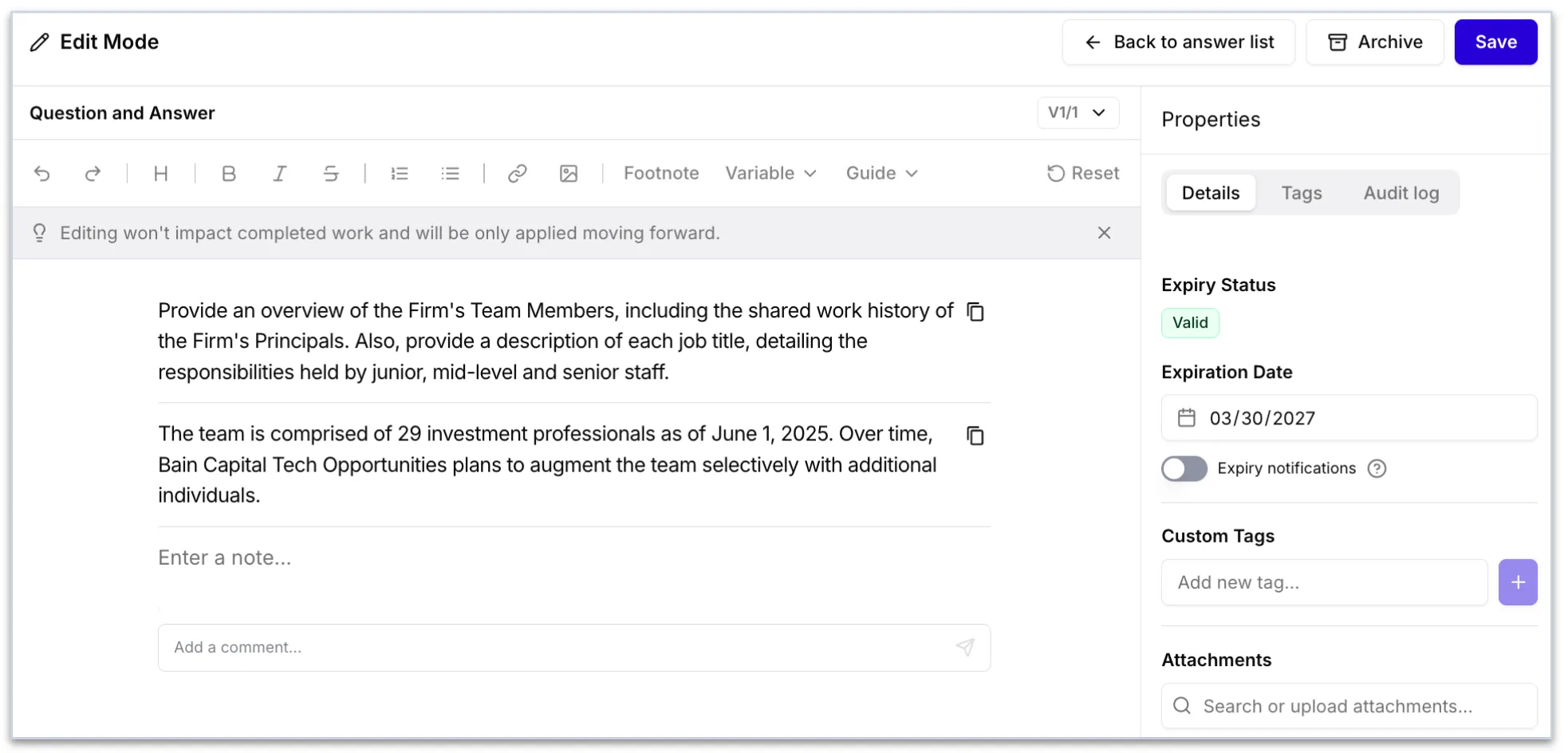Click the Add new tag field
1568x753 pixels.
(x=1325, y=582)
